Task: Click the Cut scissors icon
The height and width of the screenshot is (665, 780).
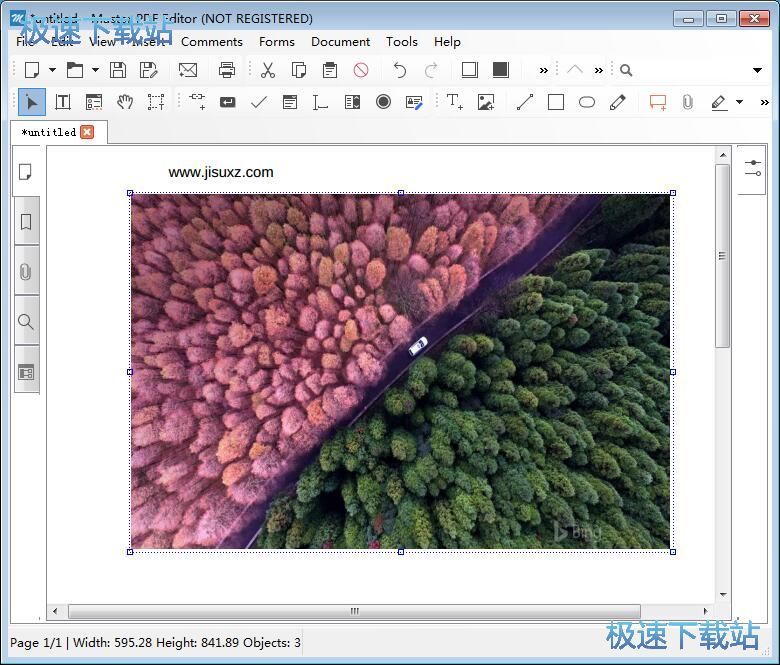Action: 268,70
